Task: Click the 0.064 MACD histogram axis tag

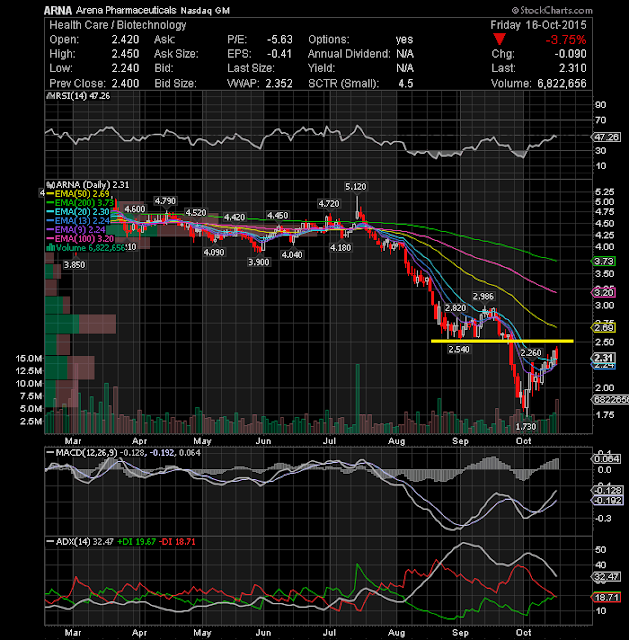Action: pos(606,459)
